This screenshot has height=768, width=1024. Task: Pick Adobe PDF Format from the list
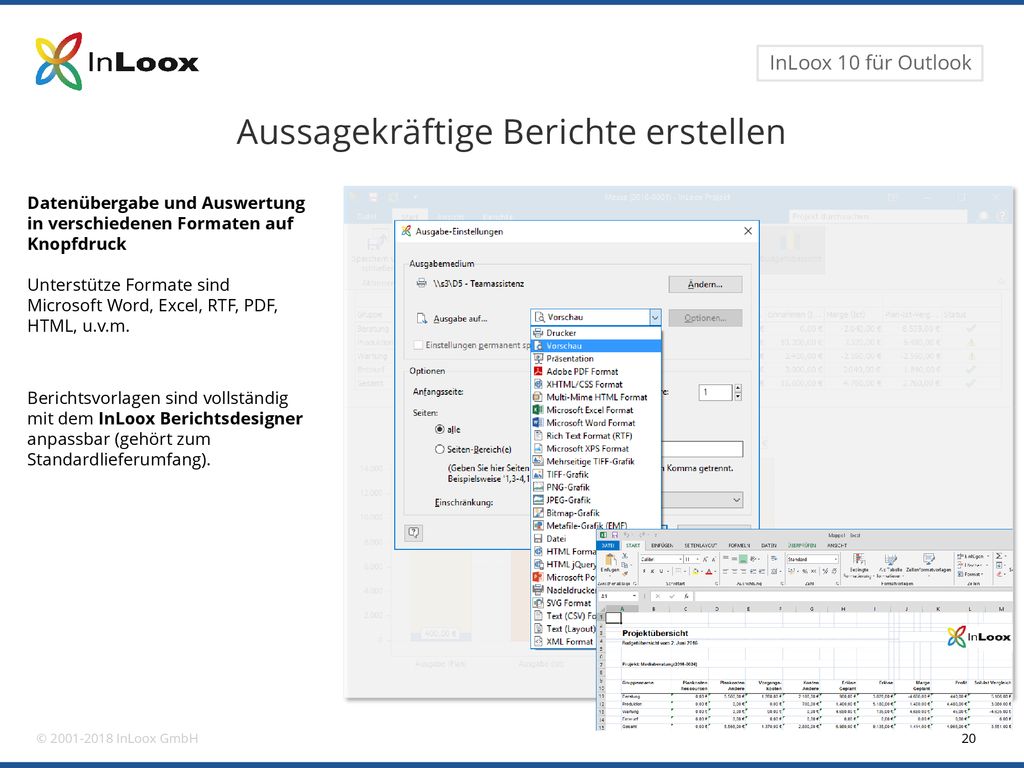(596, 372)
